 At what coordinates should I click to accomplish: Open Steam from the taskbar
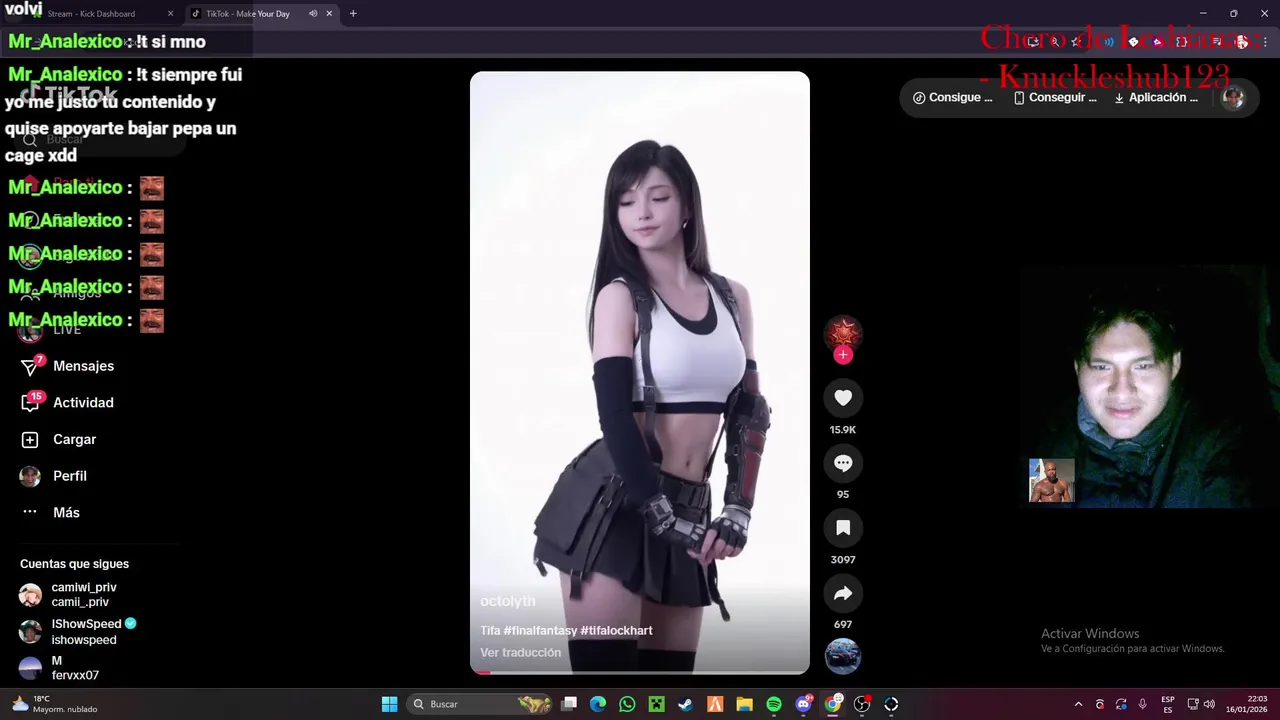click(685, 704)
